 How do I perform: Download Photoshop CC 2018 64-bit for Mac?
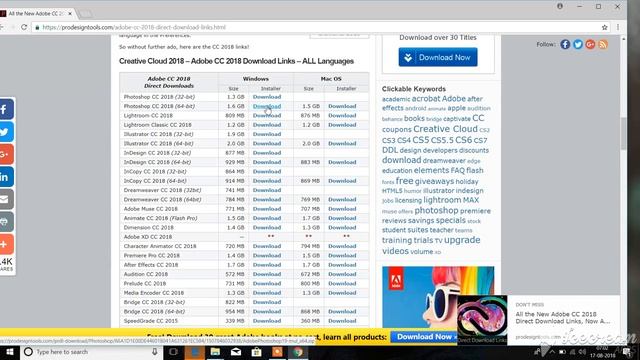(x=342, y=106)
